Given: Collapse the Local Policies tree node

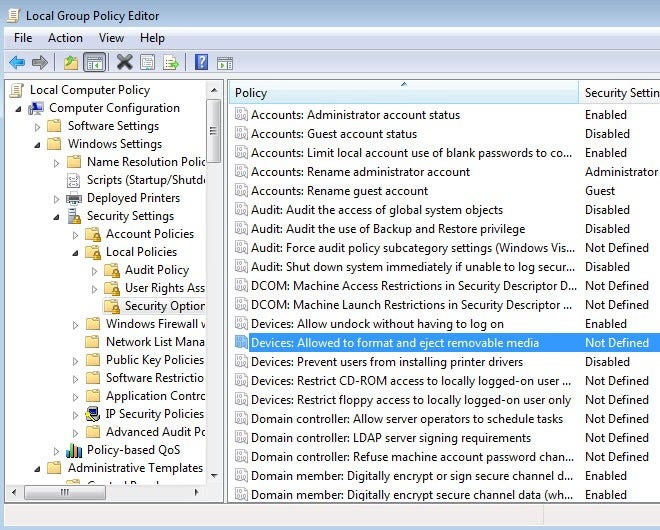Looking at the screenshot, I should 75,253.
